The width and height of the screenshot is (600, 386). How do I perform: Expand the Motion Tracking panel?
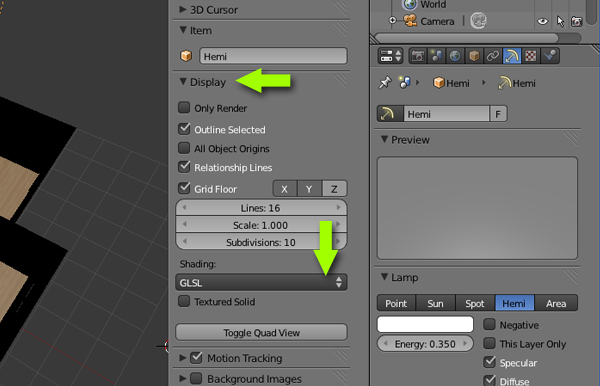coord(183,358)
